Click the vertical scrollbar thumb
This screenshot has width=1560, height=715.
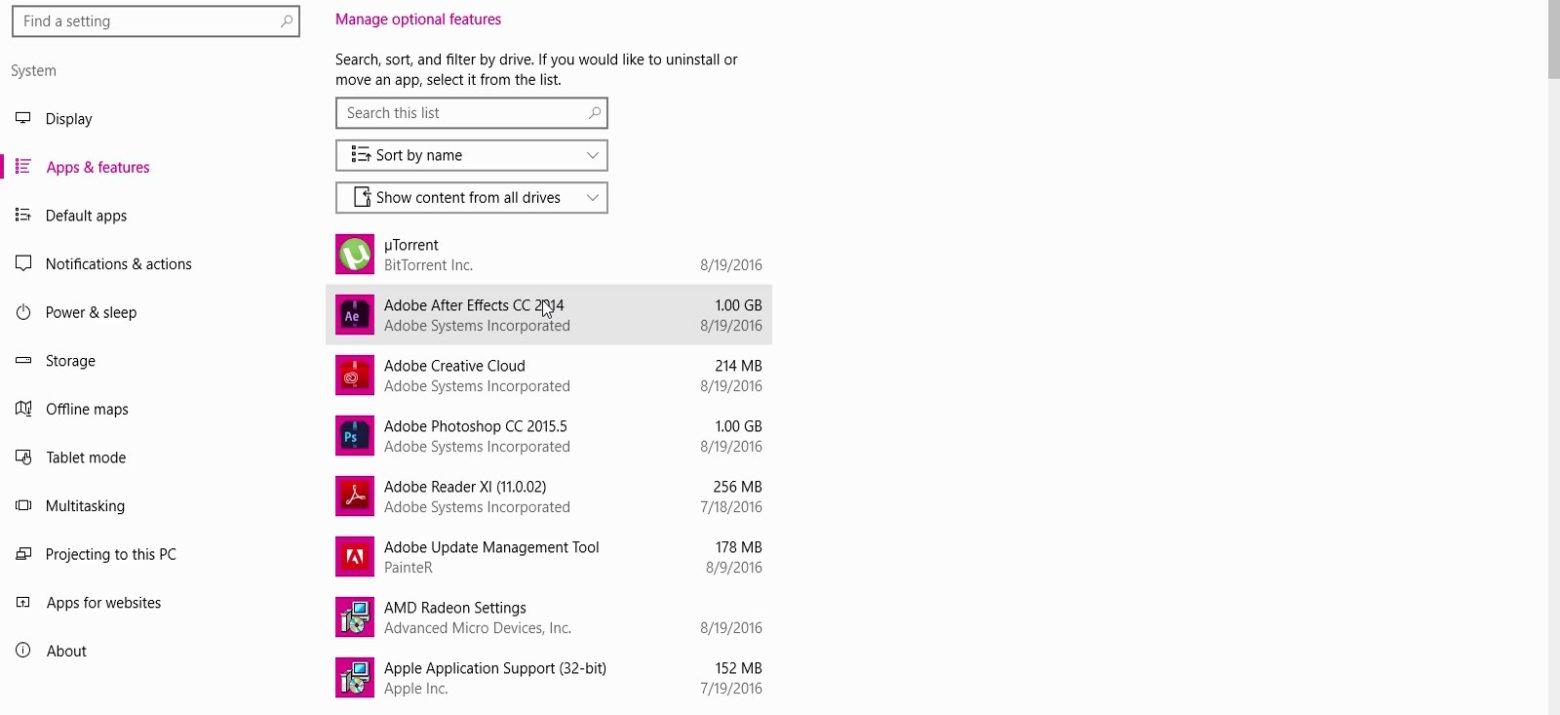(1553, 38)
